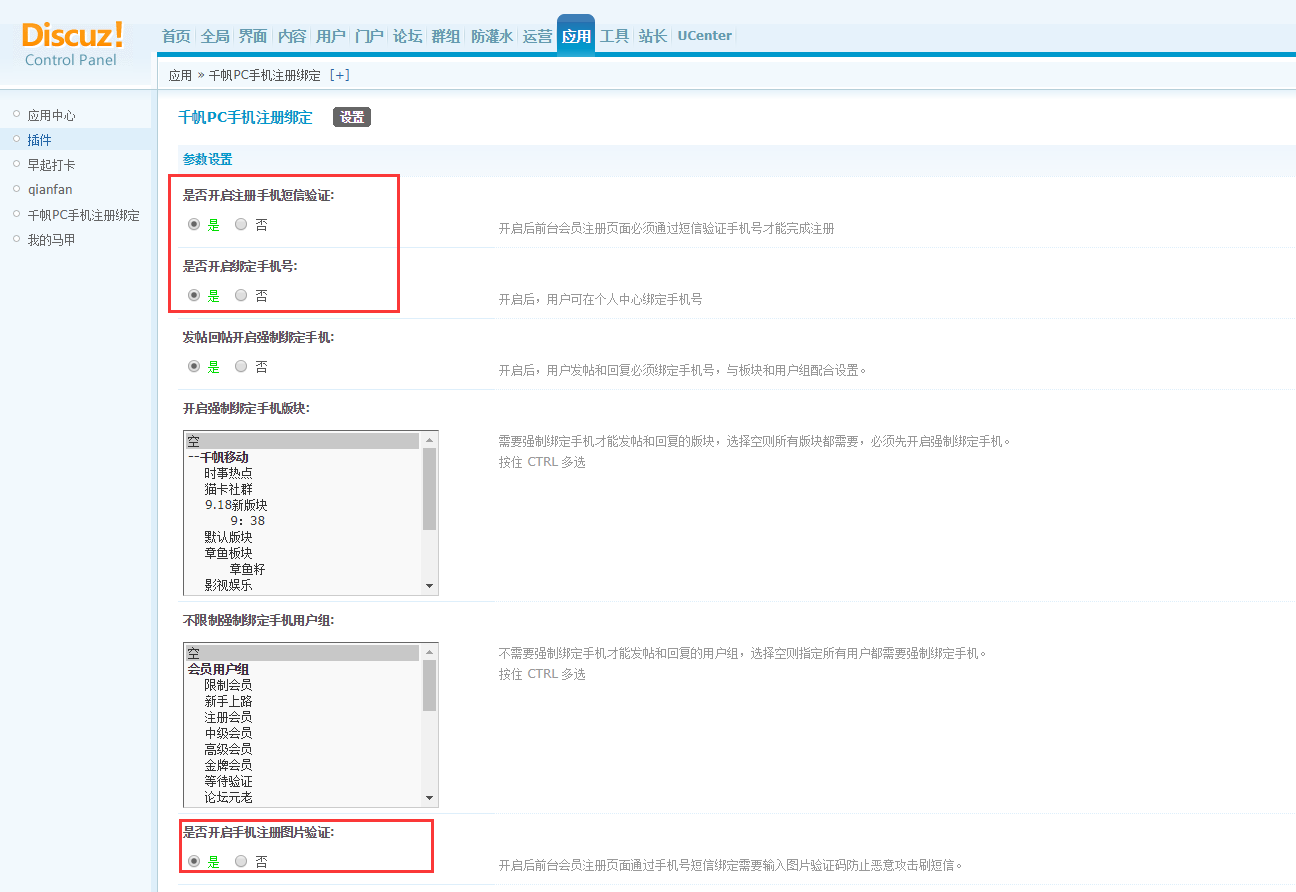Click the active 应用 tab

click(x=576, y=36)
